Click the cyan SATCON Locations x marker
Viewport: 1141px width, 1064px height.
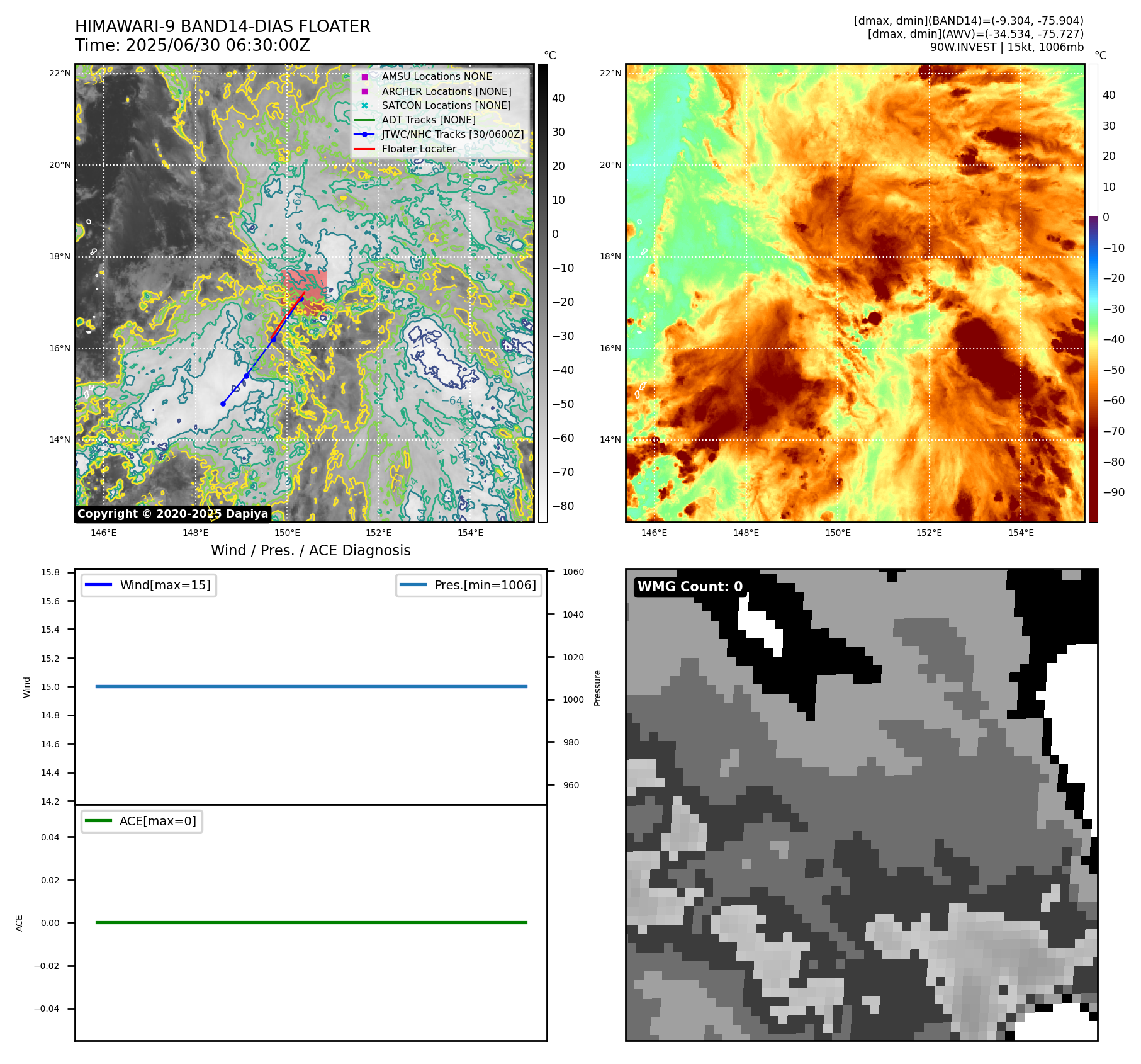coord(364,106)
